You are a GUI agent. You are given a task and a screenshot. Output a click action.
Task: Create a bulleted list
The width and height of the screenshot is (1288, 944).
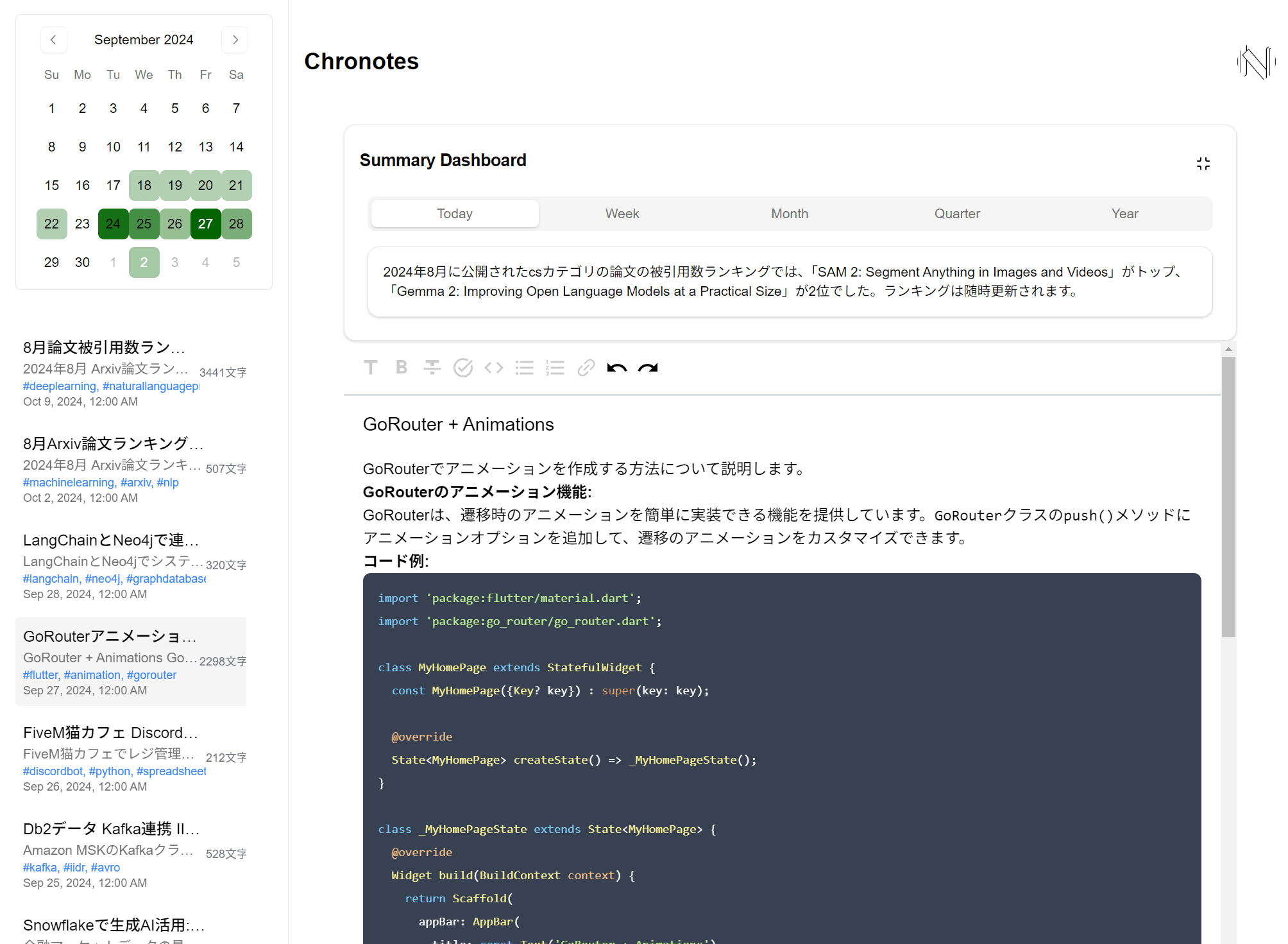(x=525, y=367)
